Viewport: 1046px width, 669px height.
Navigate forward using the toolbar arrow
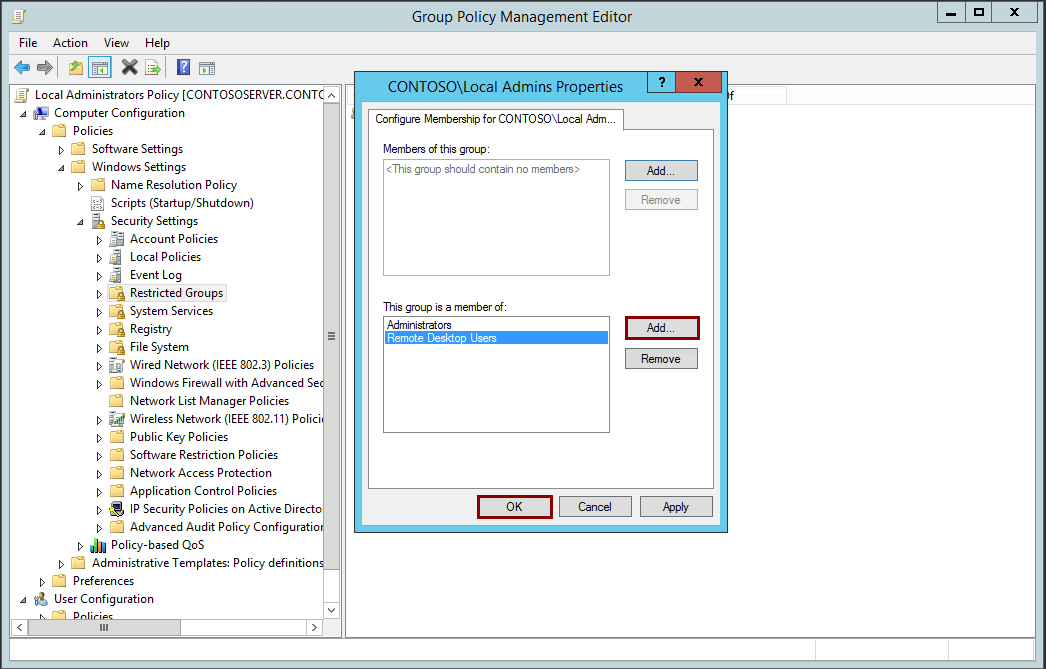click(46, 67)
